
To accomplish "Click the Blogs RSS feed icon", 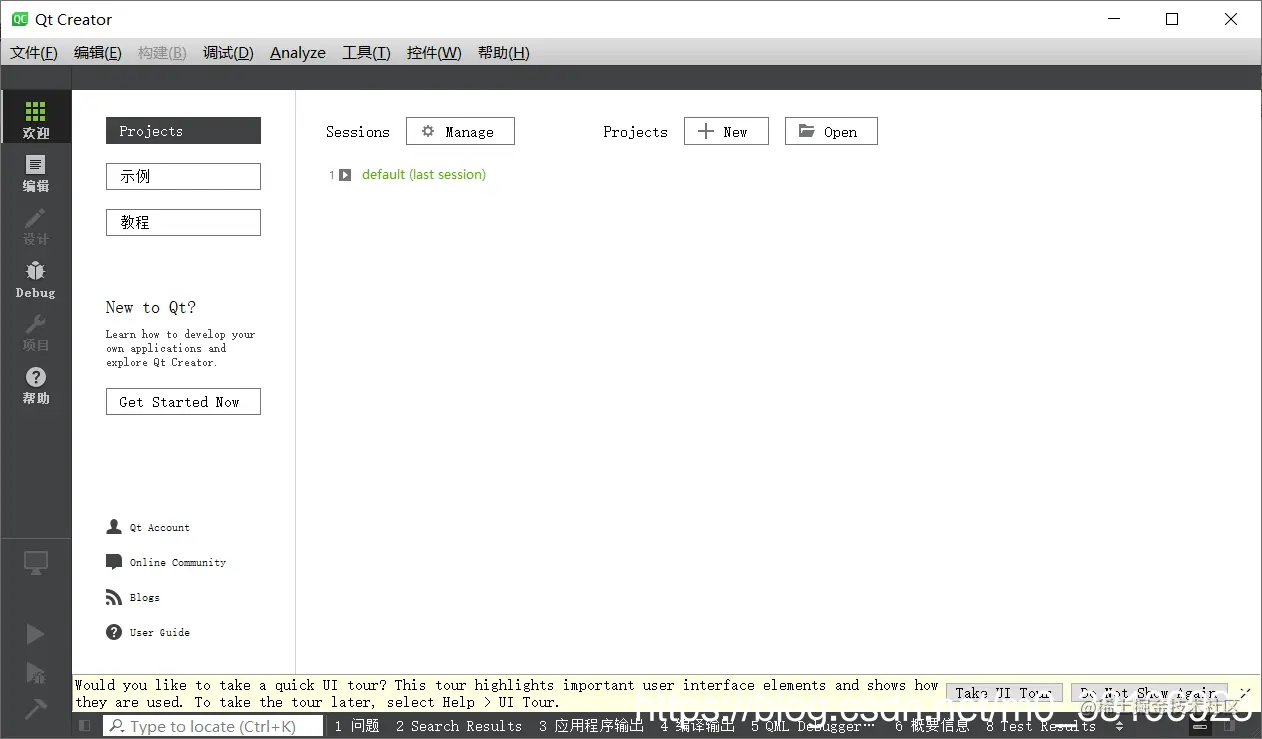I will (x=114, y=597).
